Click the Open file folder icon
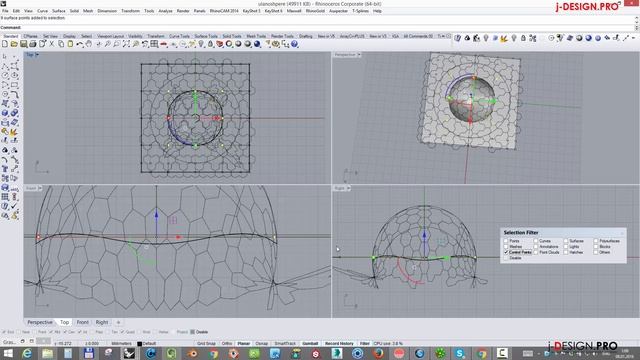640x360 pixels. point(14,44)
